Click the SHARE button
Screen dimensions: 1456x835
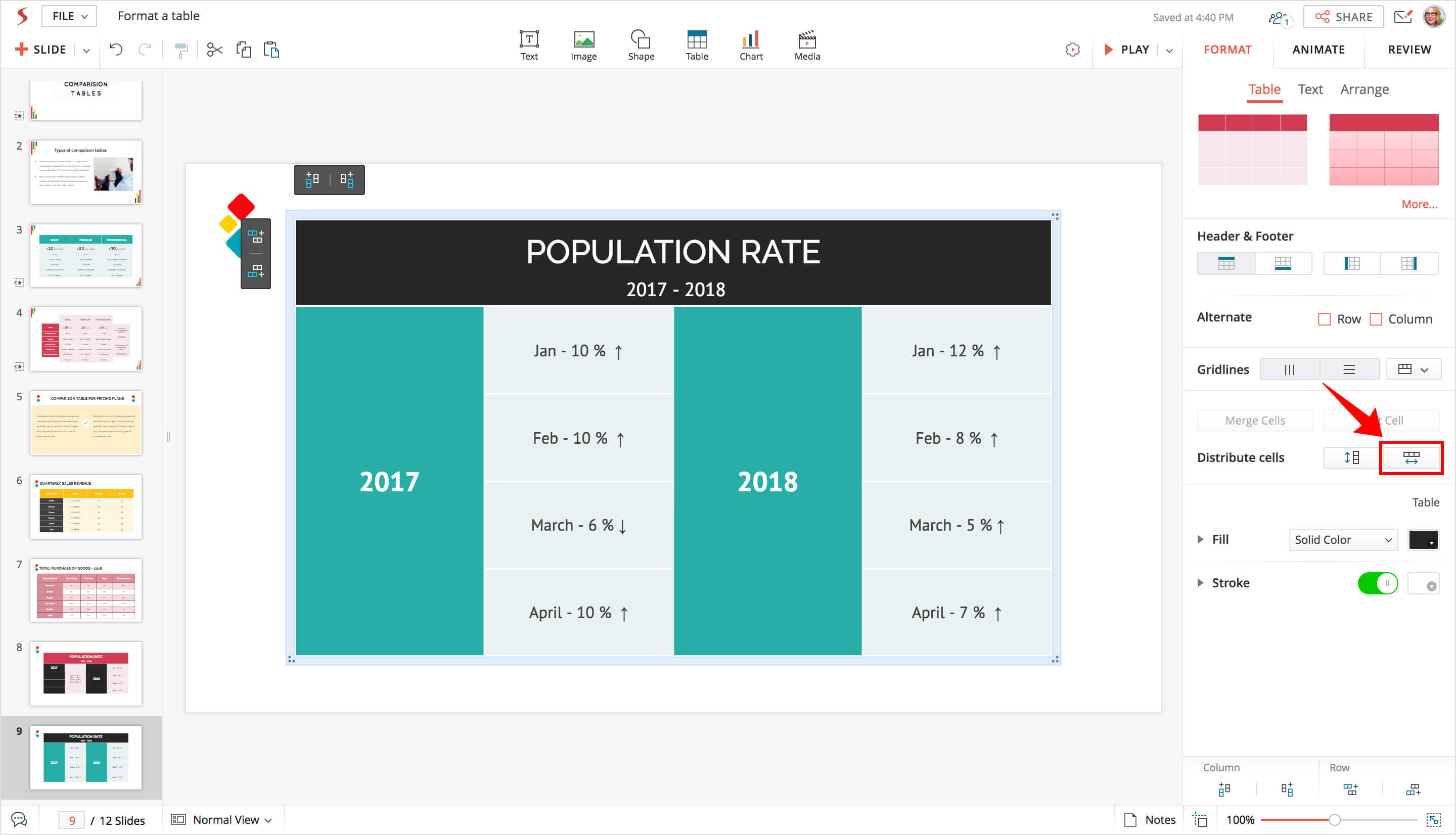pyautogui.click(x=1343, y=17)
